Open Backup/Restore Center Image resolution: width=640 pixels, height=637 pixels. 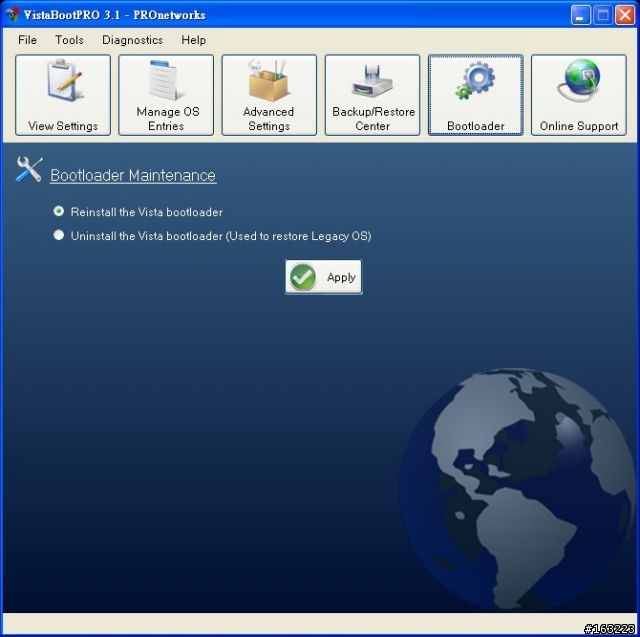pos(372,95)
